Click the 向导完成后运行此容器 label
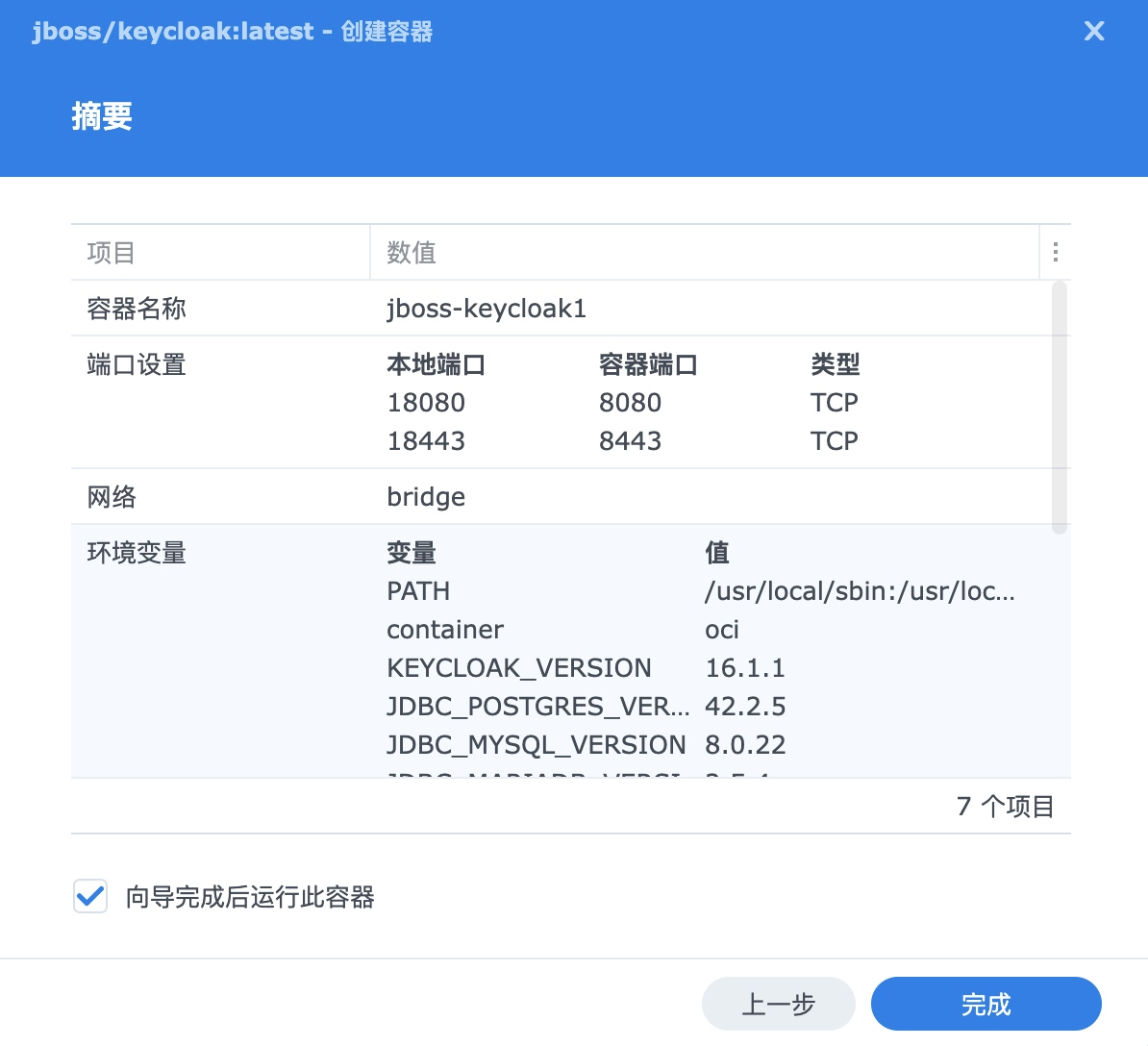This screenshot has height=1046, width=1148. [250, 897]
